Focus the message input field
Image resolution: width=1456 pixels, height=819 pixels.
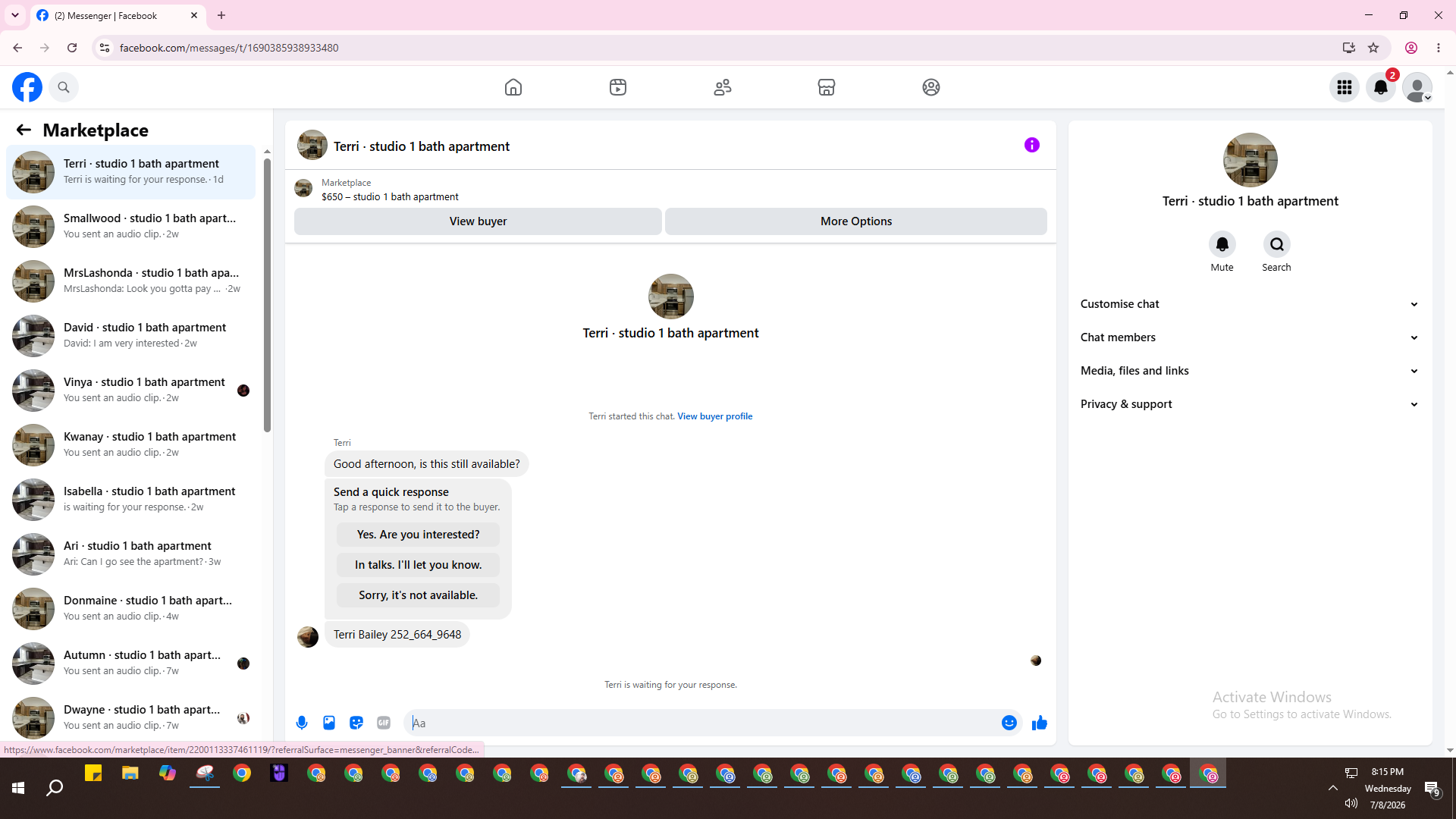tap(703, 723)
